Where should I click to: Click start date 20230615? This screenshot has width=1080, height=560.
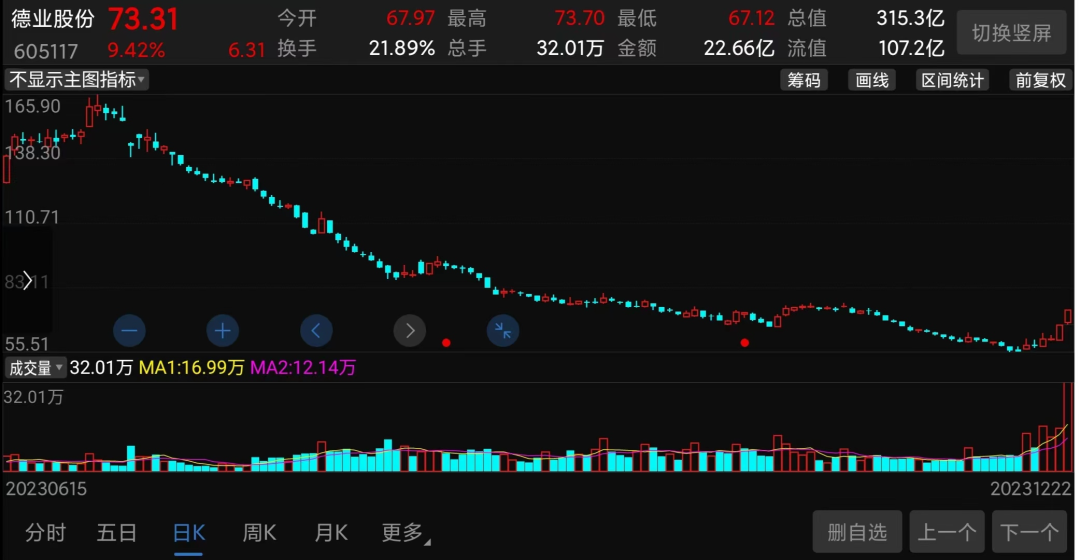tap(46, 489)
